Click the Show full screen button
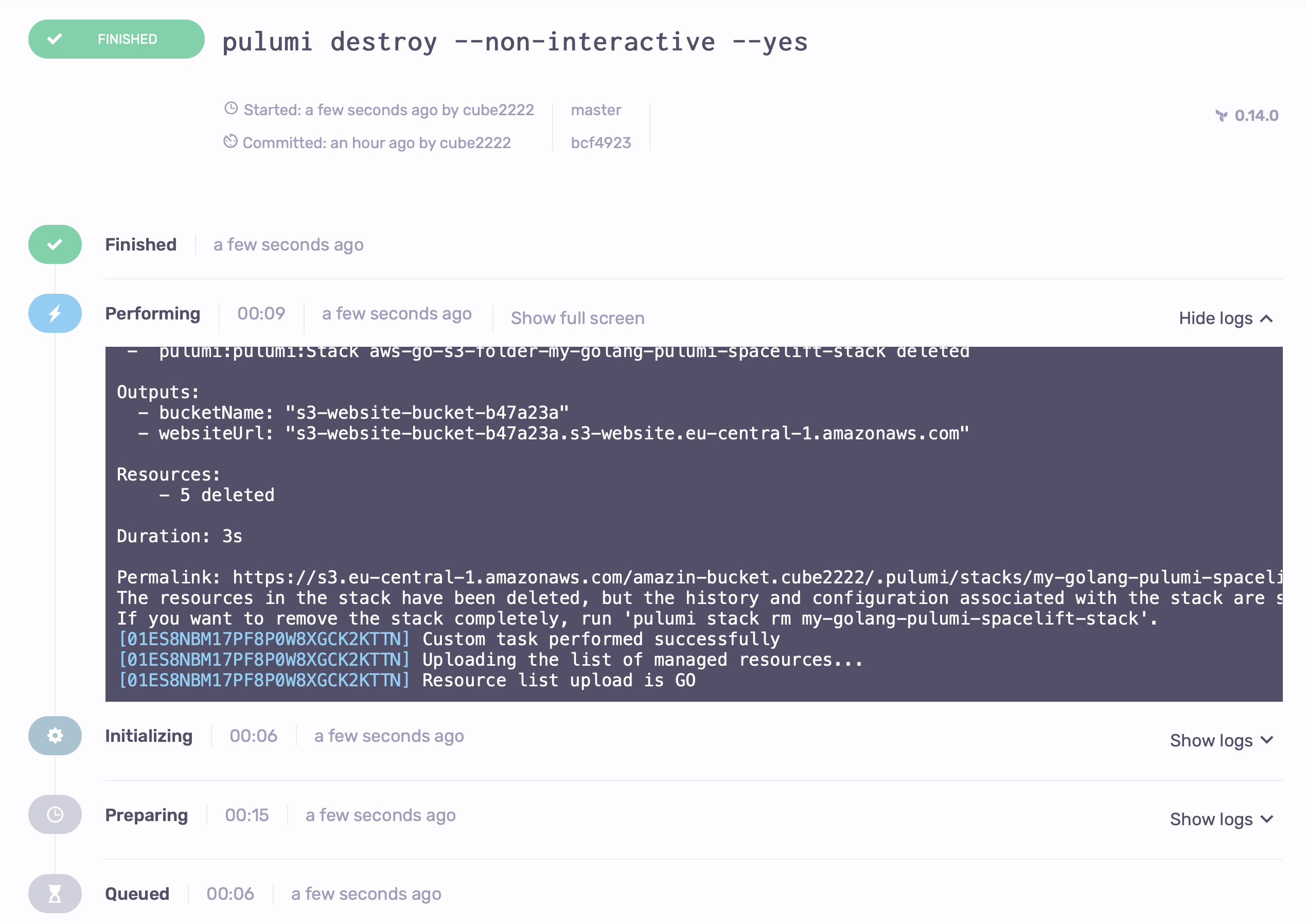Image resolution: width=1306 pixels, height=924 pixels. click(577, 318)
